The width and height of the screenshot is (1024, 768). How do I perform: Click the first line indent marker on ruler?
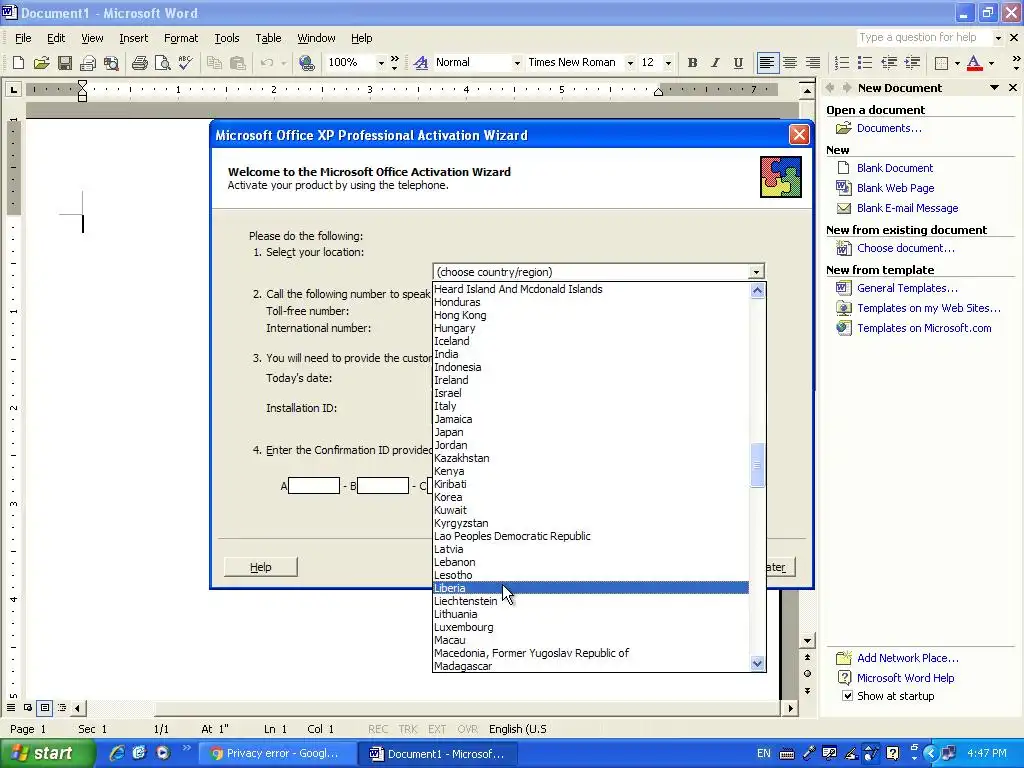tap(82, 84)
